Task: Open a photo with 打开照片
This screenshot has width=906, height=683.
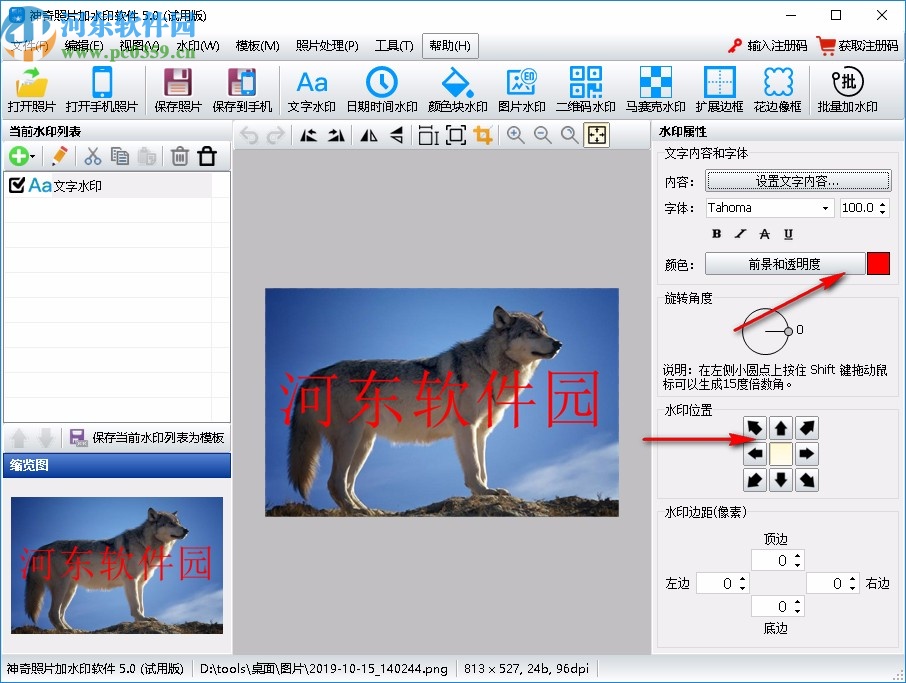Action: click(32, 90)
